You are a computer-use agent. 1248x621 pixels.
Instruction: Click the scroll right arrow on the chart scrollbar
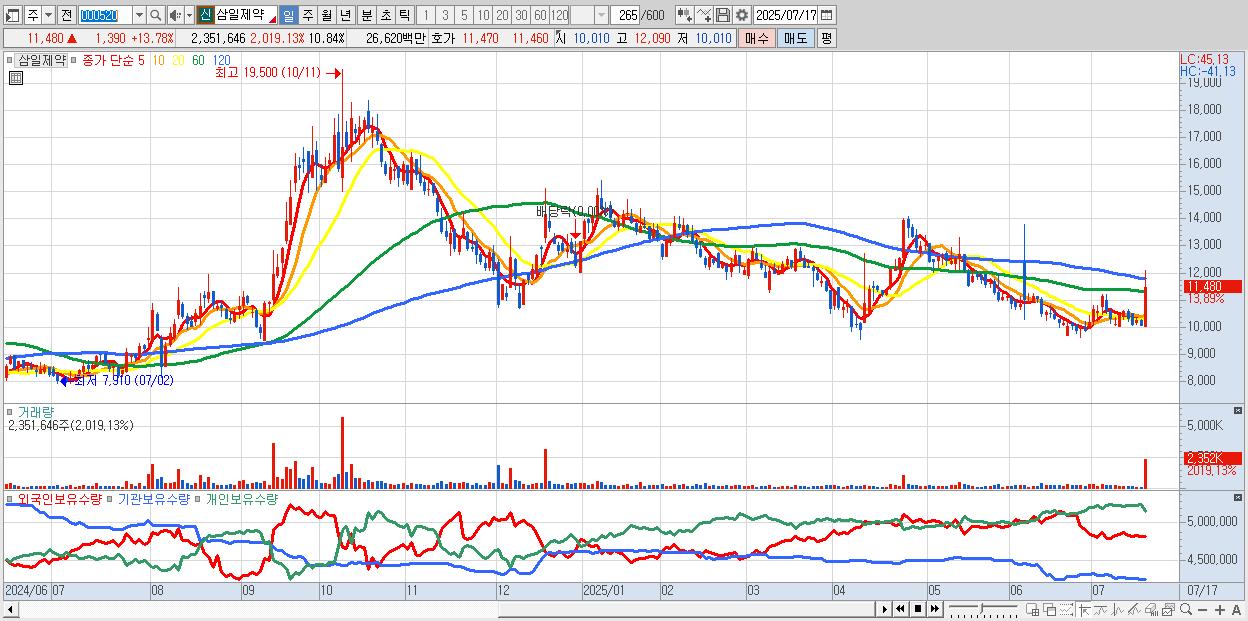tap(884, 609)
